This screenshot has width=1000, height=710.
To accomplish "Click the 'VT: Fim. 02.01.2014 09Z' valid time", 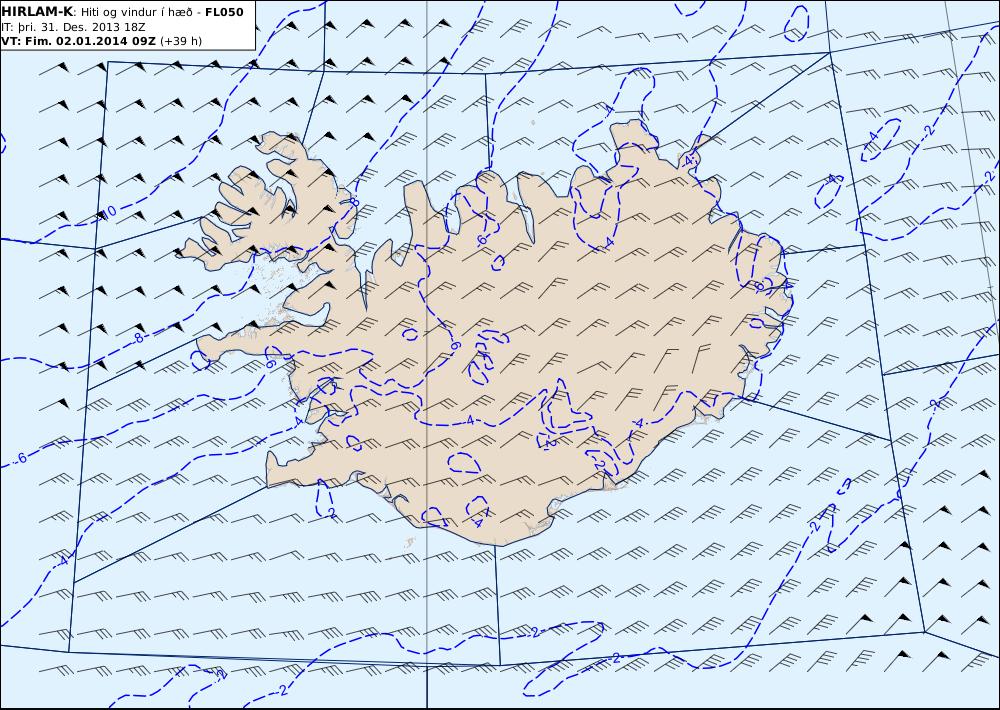I will click(x=78, y=41).
